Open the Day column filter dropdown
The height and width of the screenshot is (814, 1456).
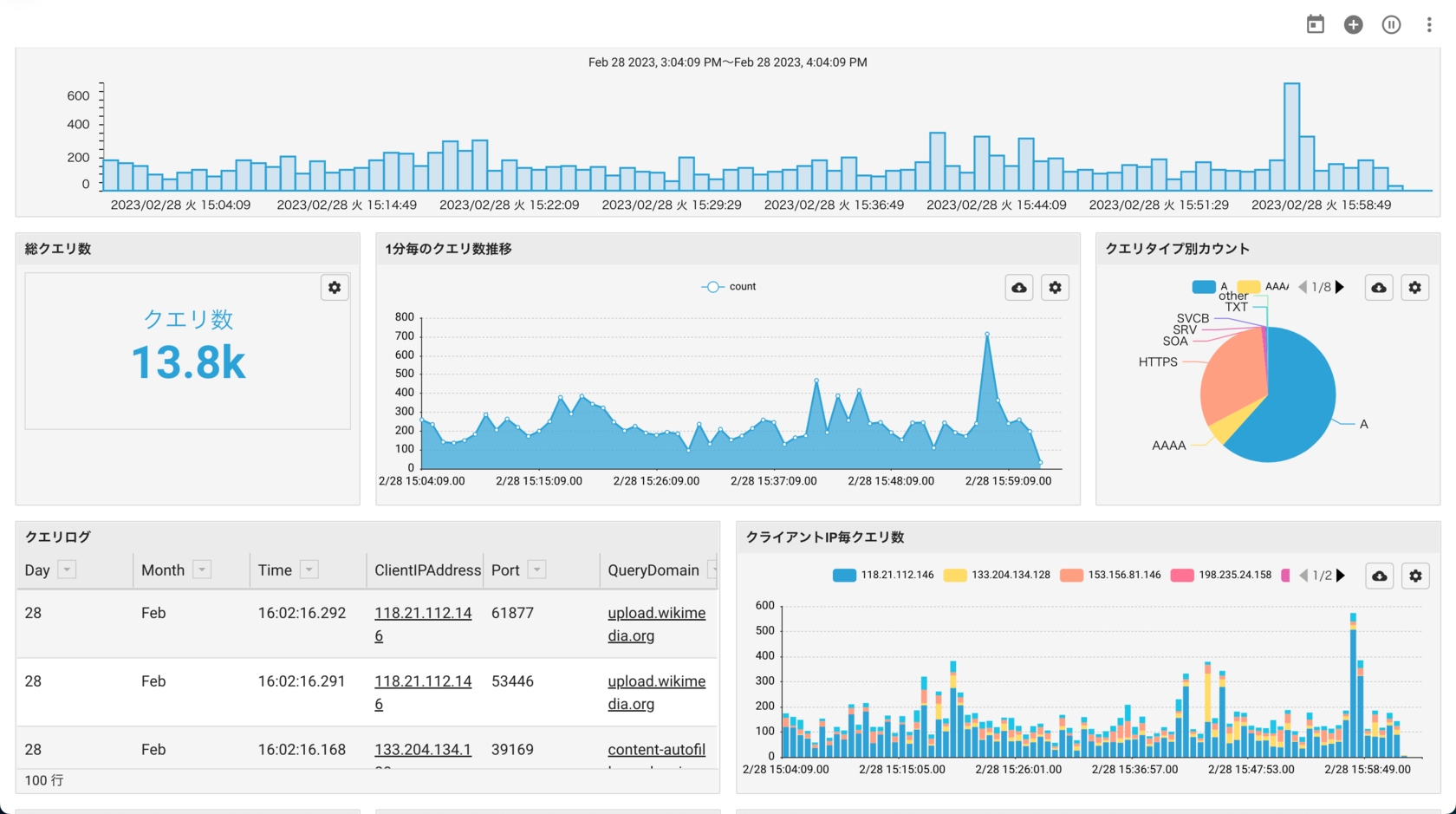67,570
